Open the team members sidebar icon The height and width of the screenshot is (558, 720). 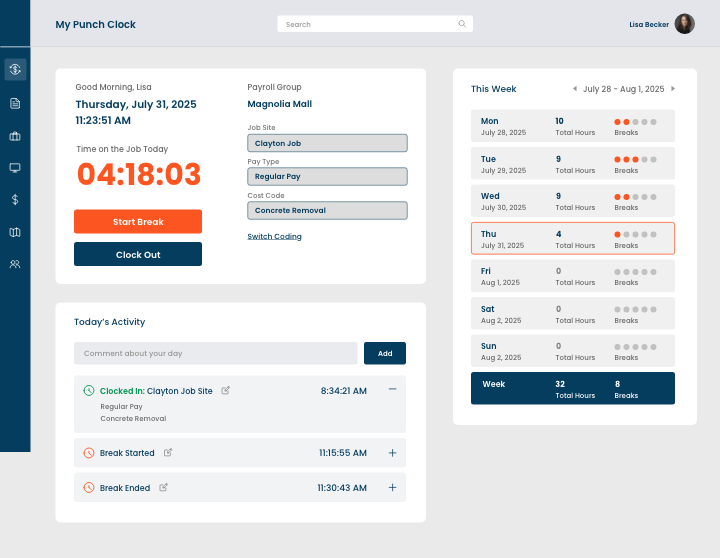coord(15,264)
